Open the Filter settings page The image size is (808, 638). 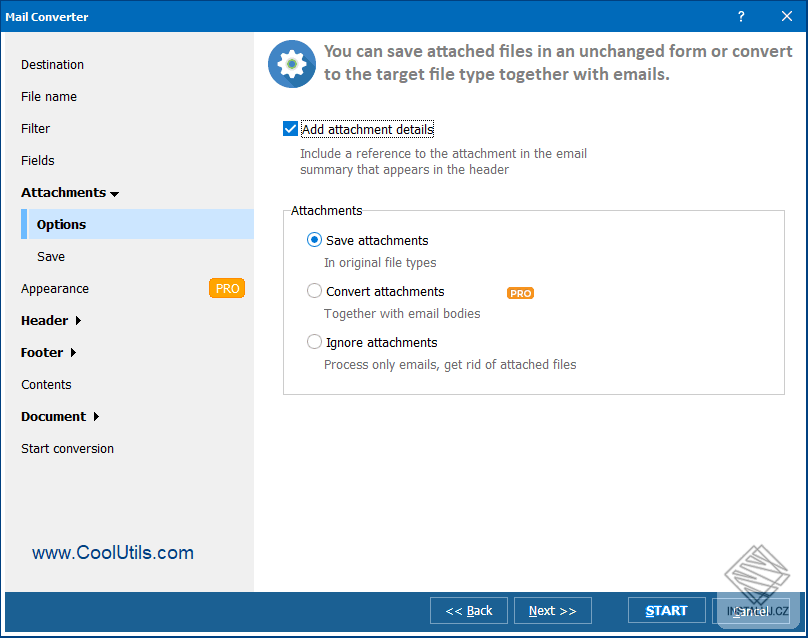pyautogui.click(x=36, y=128)
